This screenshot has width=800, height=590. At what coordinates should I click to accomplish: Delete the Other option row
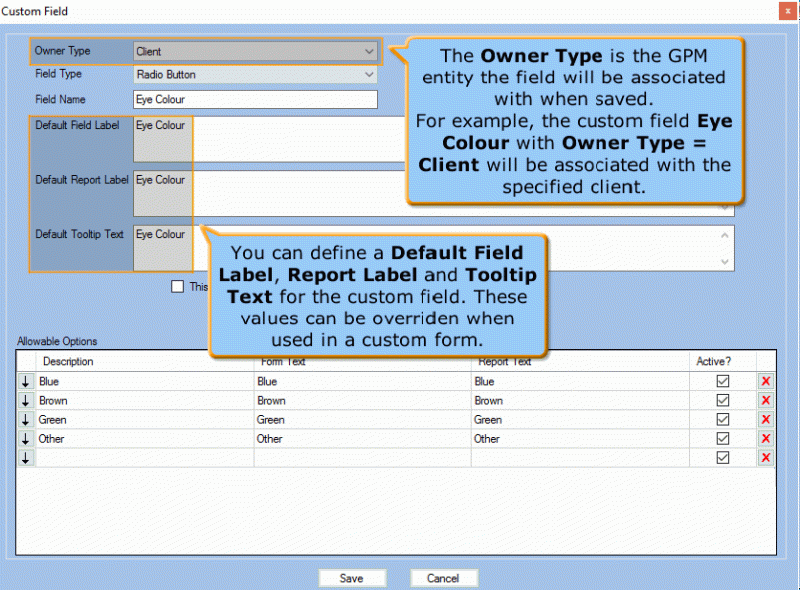[766, 438]
